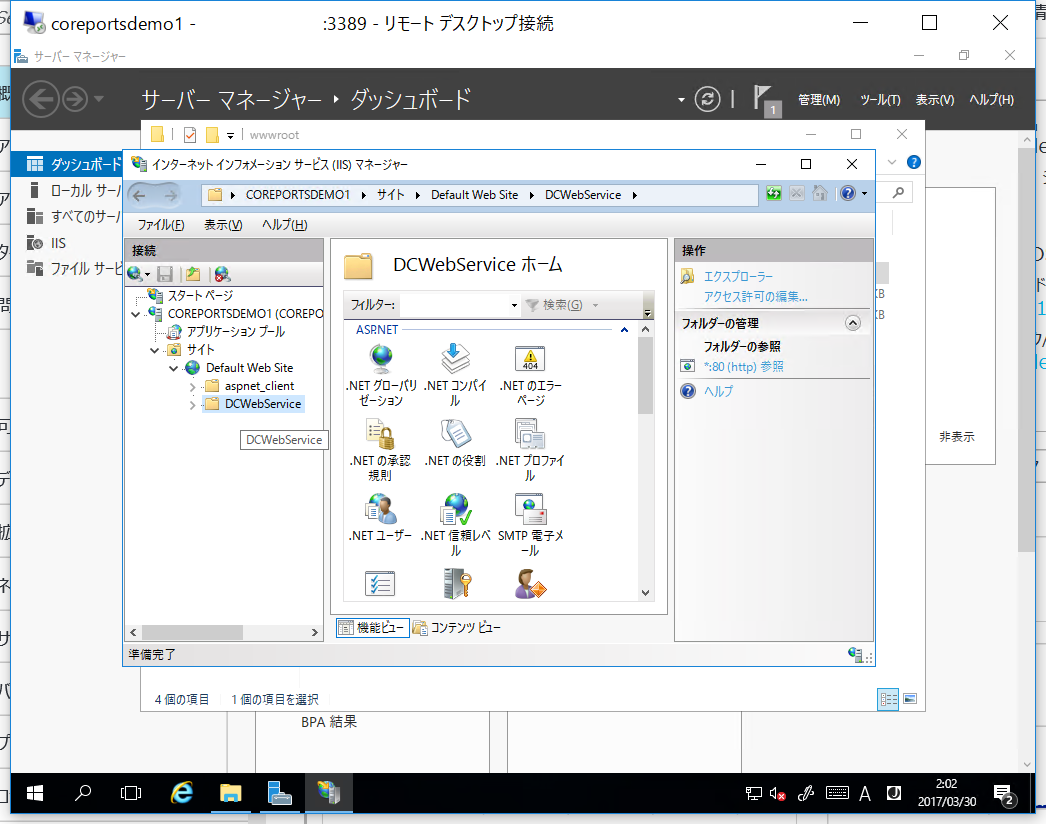The height and width of the screenshot is (824, 1046).
Task: Click the ヘルプ link in the 操作 pane
Action: [718, 392]
